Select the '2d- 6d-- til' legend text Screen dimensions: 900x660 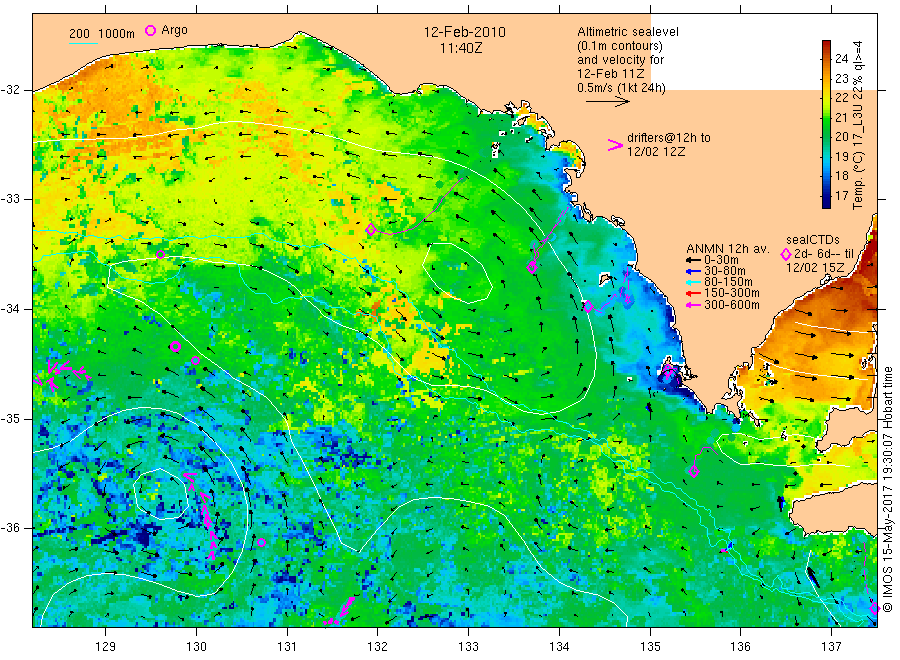pyautogui.click(x=824, y=254)
